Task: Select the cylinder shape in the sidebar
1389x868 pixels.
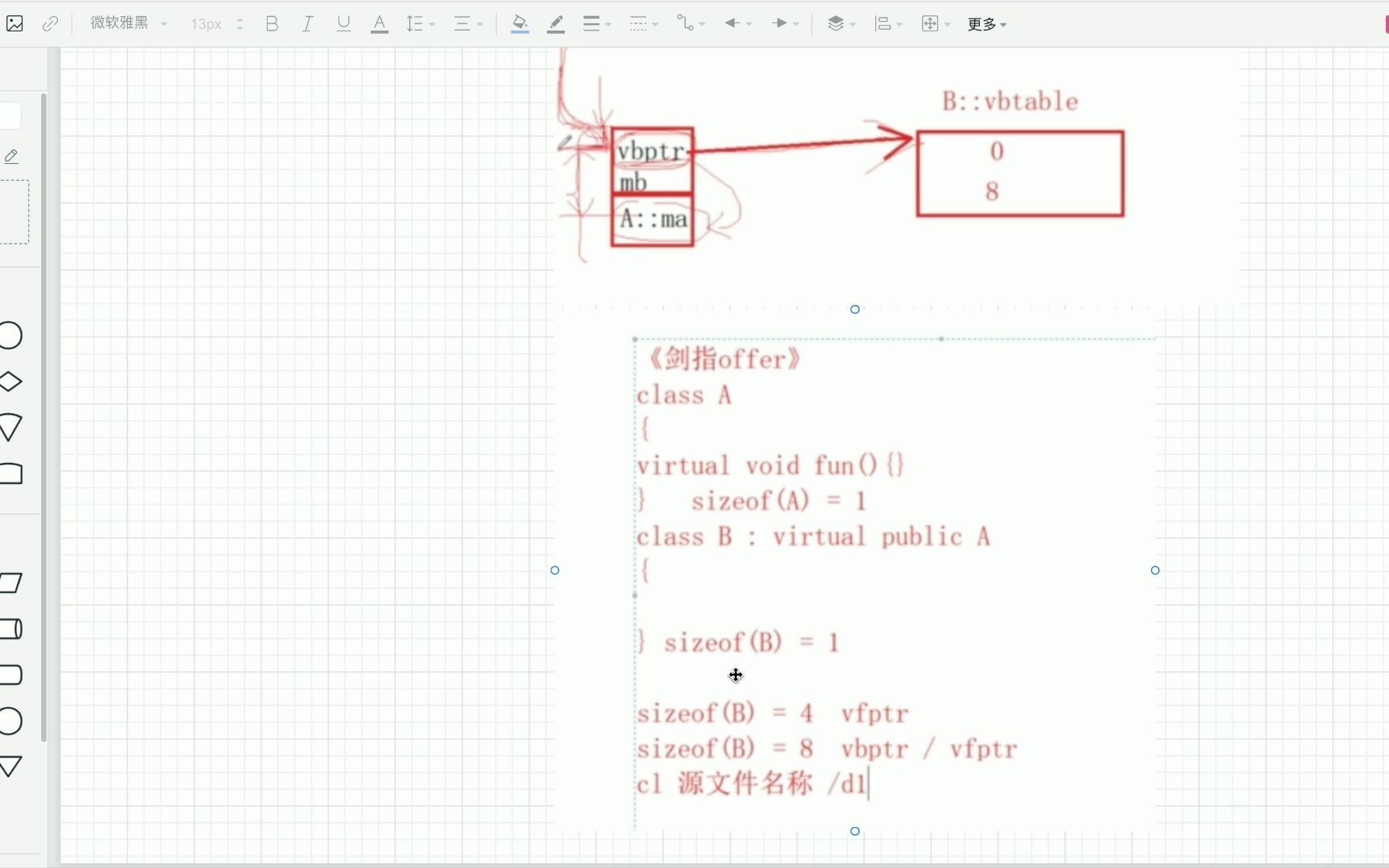Action: pos(11,628)
